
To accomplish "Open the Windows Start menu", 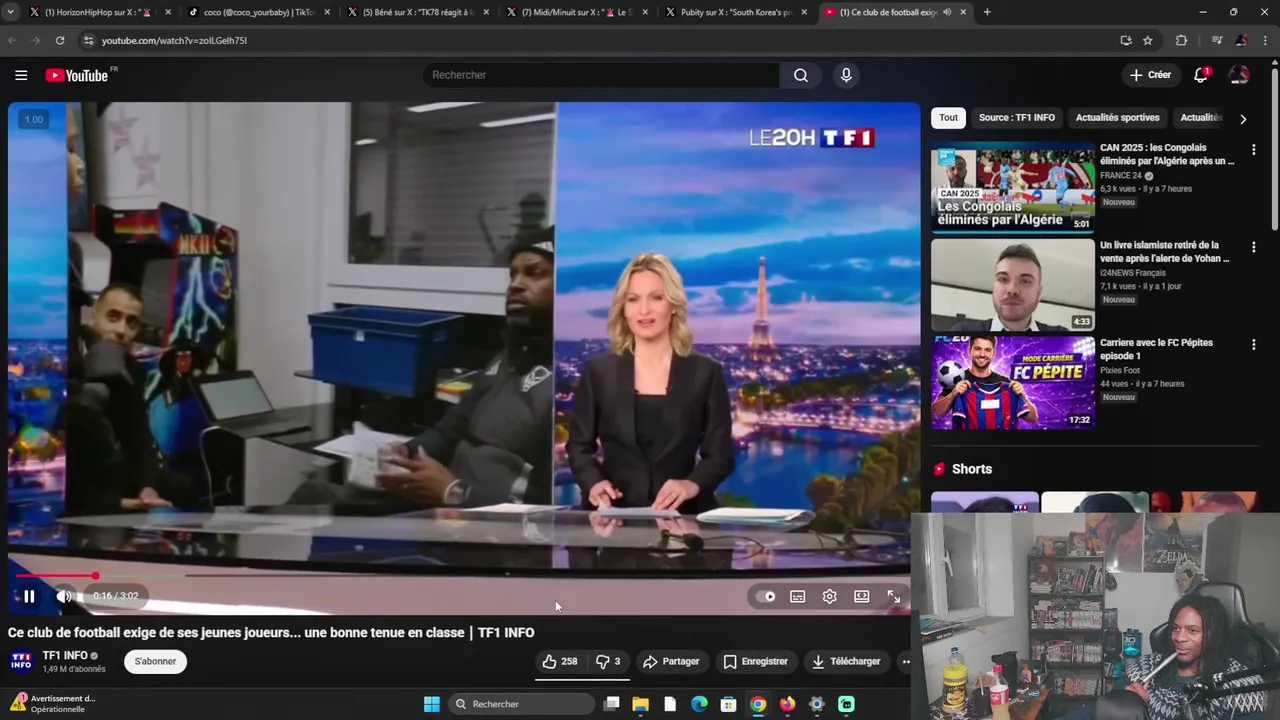I will (431, 704).
